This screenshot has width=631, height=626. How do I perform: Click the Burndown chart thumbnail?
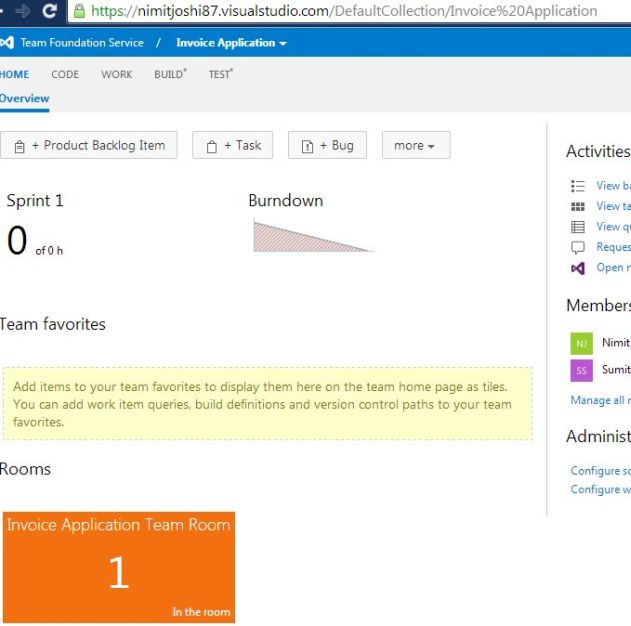[313, 236]
